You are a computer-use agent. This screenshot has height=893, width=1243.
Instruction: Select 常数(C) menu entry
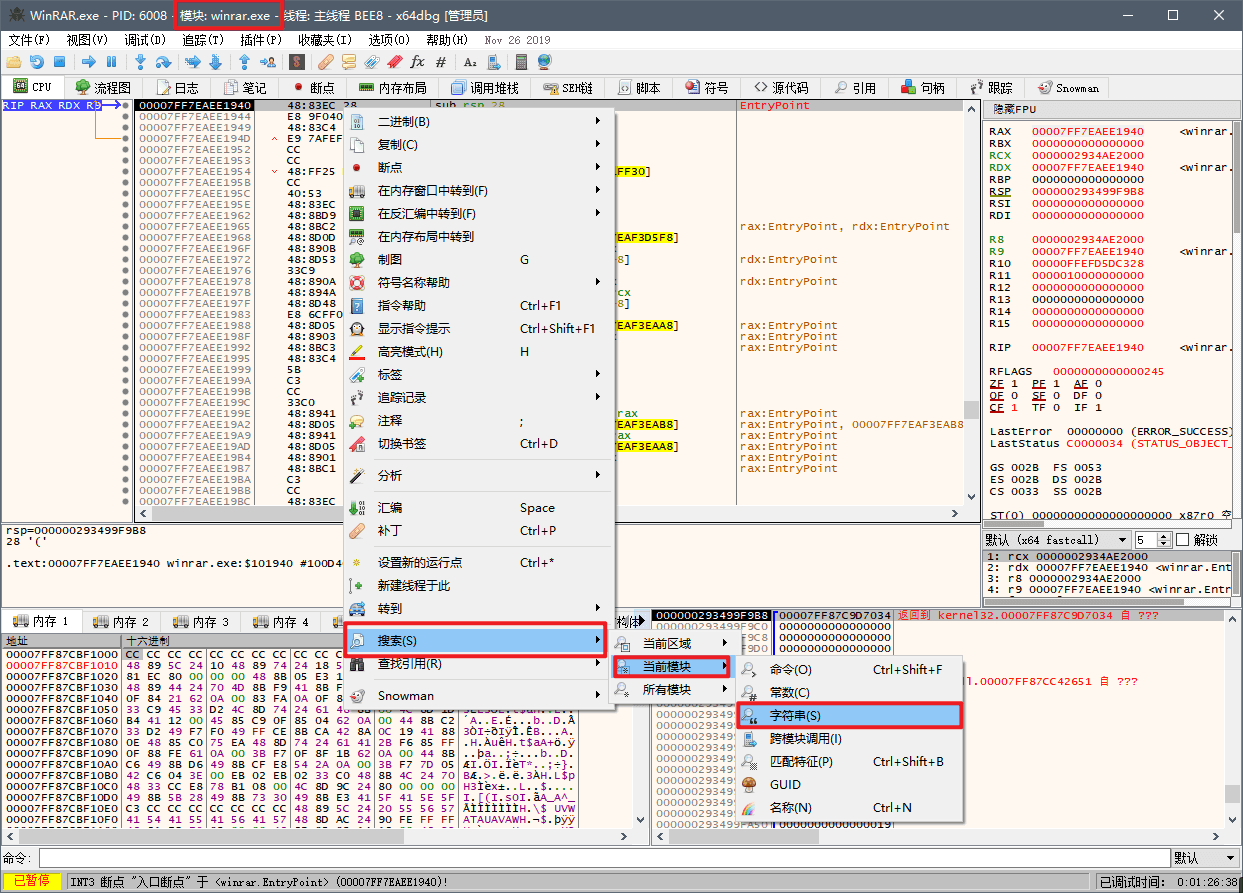850,692
